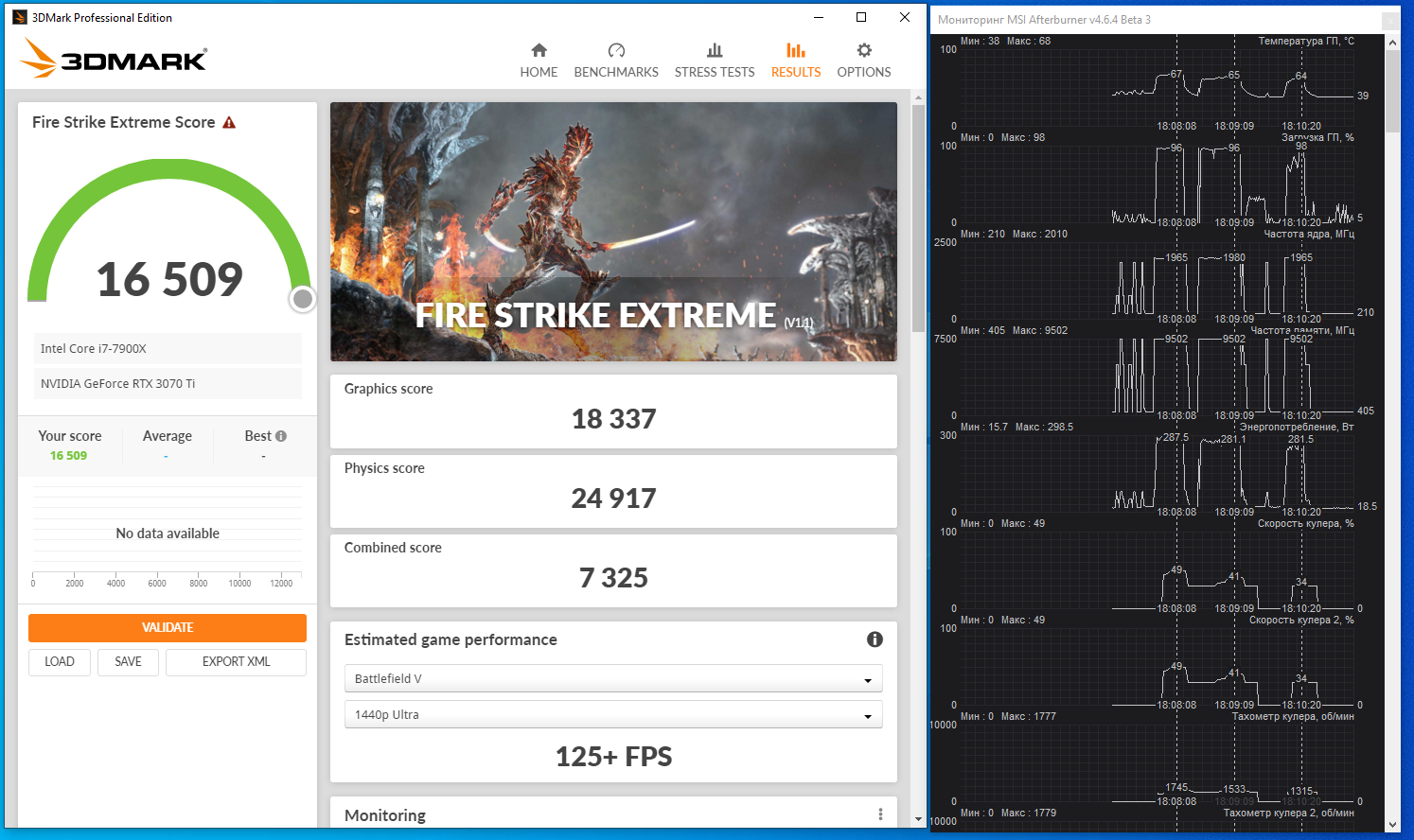Click the Options gear icon
1414x840 pixels.
pyautogui.click(x=864, y=50)
